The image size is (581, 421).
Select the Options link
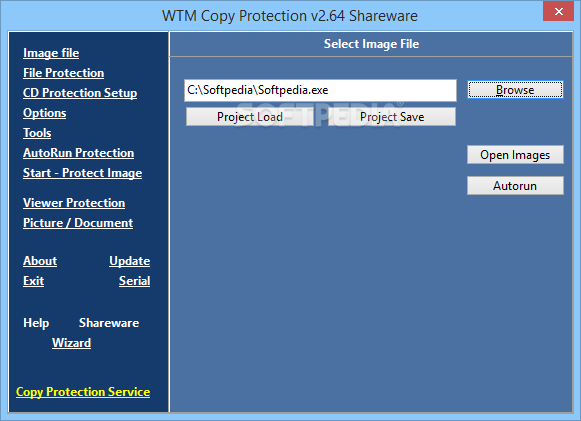[x=45, y=113]
